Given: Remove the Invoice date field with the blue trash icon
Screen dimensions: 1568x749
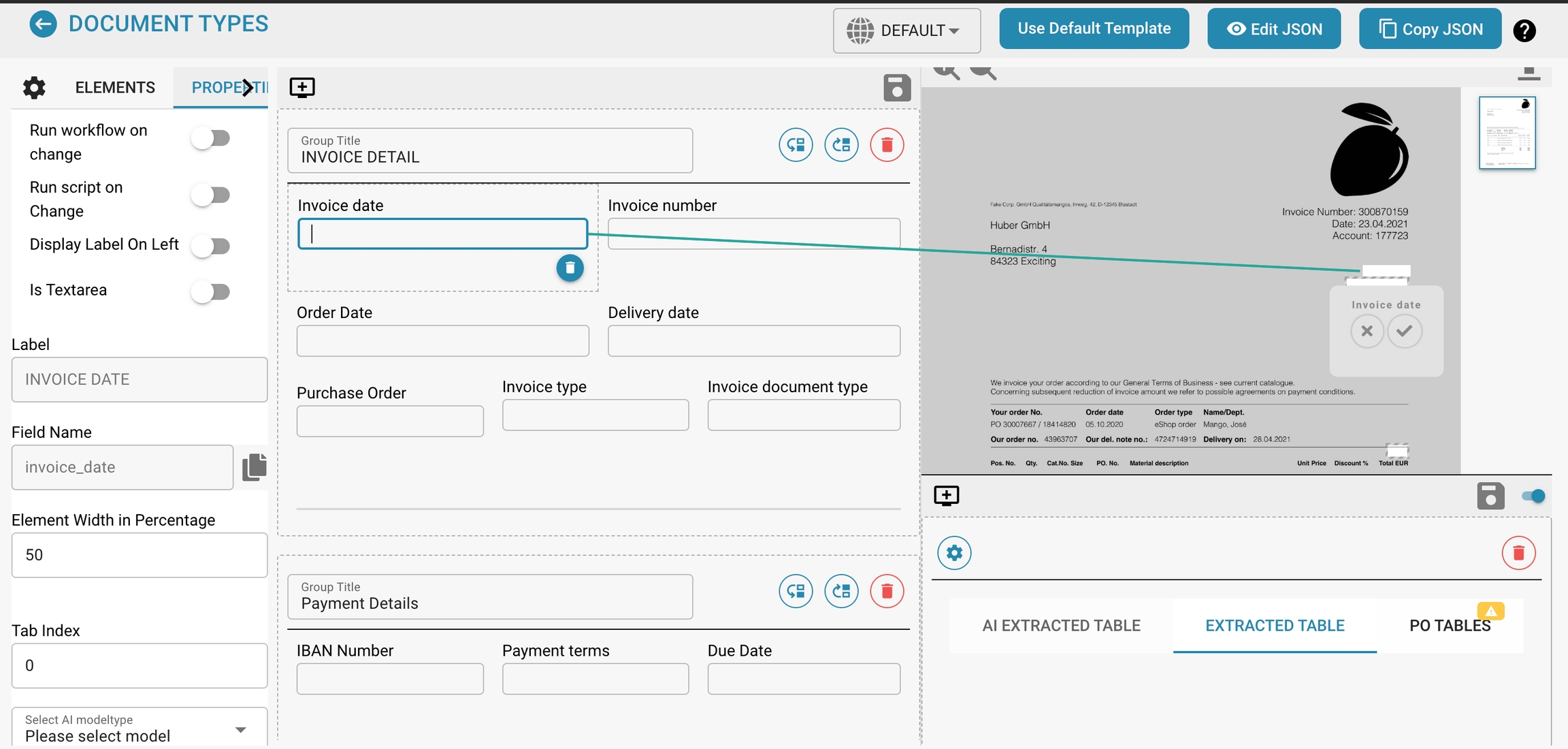Looking at the screenshot, I should pyautogui.click(x=570, y=268).
